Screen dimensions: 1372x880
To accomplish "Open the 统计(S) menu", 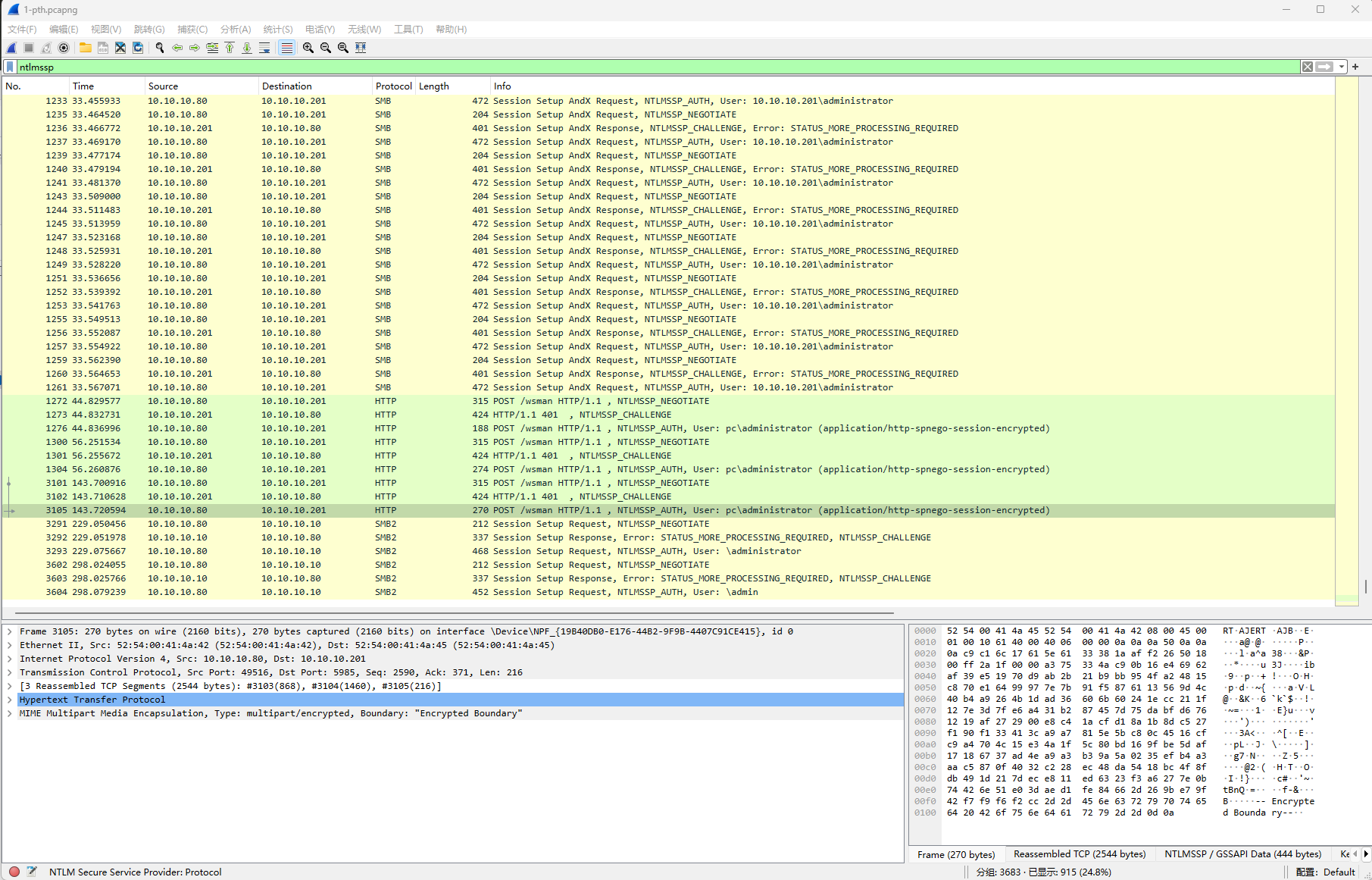I will (277, 29).
